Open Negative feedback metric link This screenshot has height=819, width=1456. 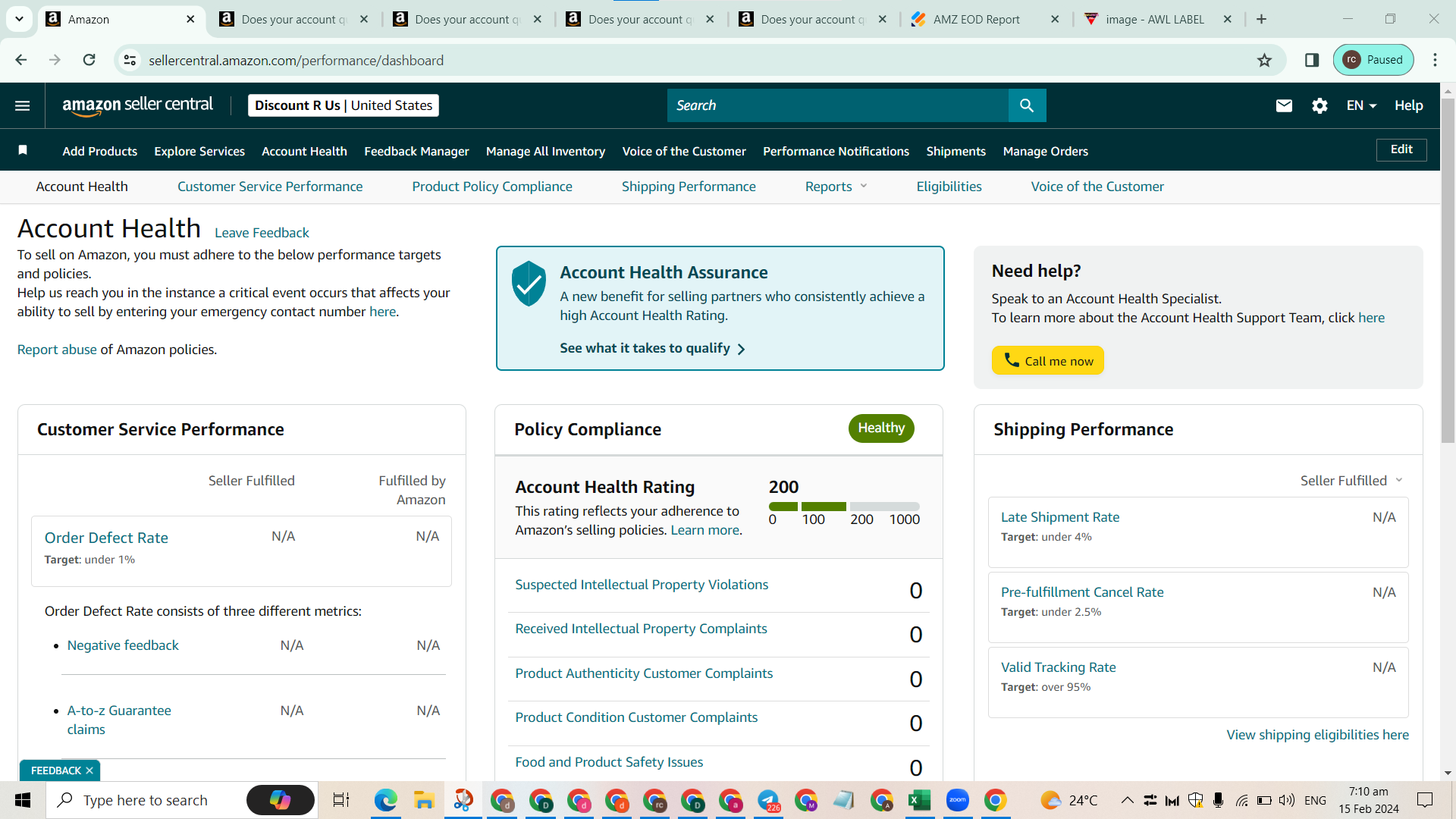coord(123,645)
